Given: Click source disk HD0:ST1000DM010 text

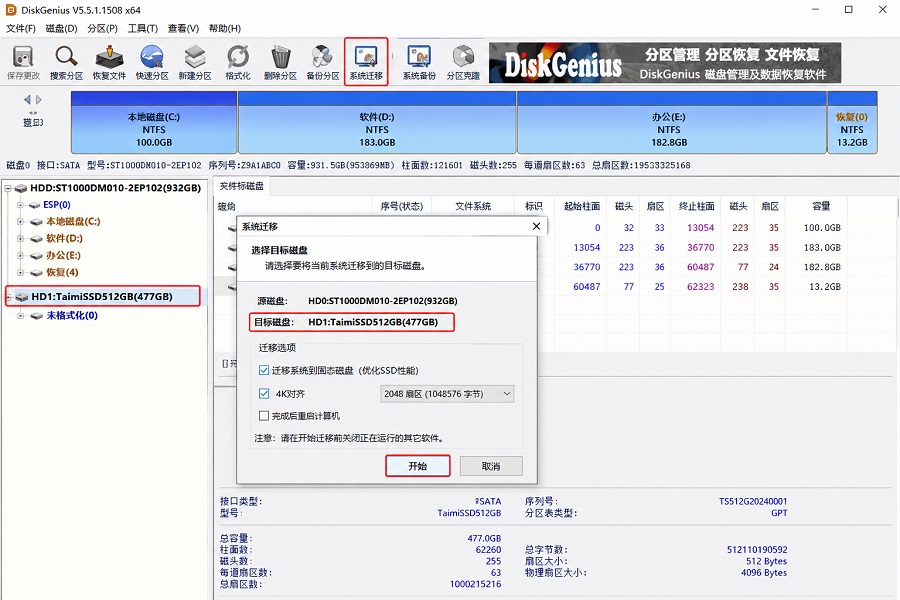Looking at the screenshot, I should pyautogui.click(x=383, y=301).
